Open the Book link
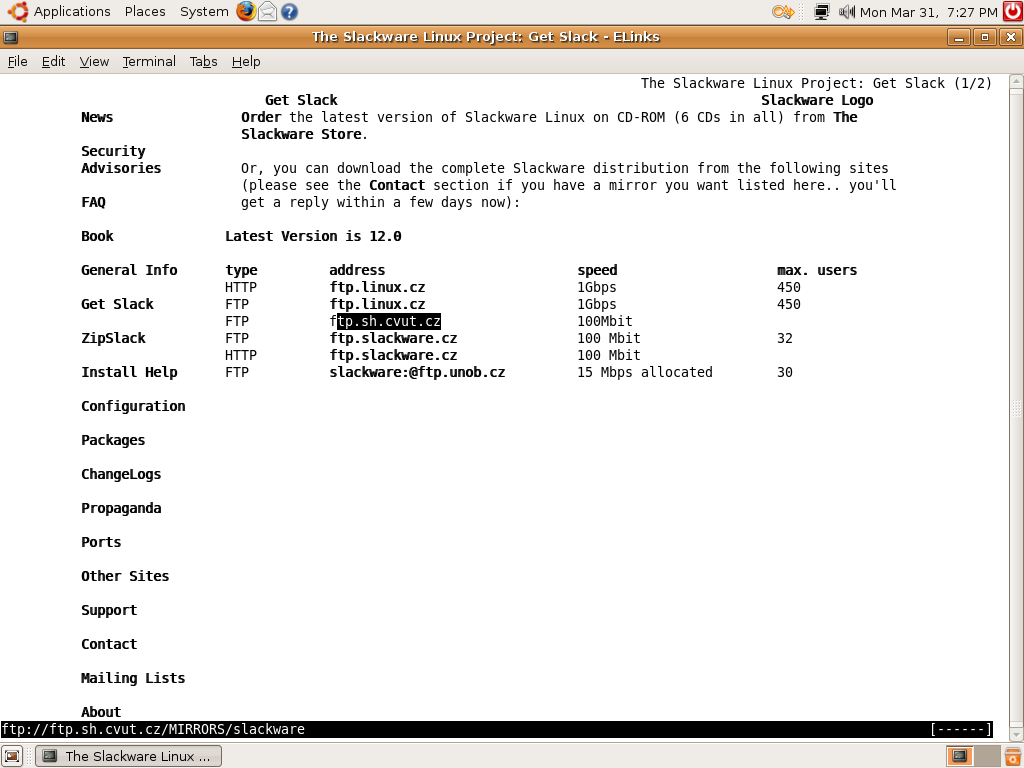The image size is (1024, 768). click(97, 236)
